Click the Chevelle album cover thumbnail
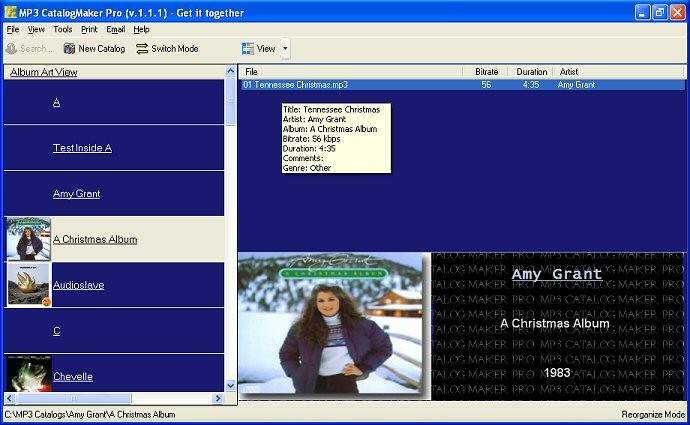The width and height of the screenshot is (690, 425). (x=29, y=373)
